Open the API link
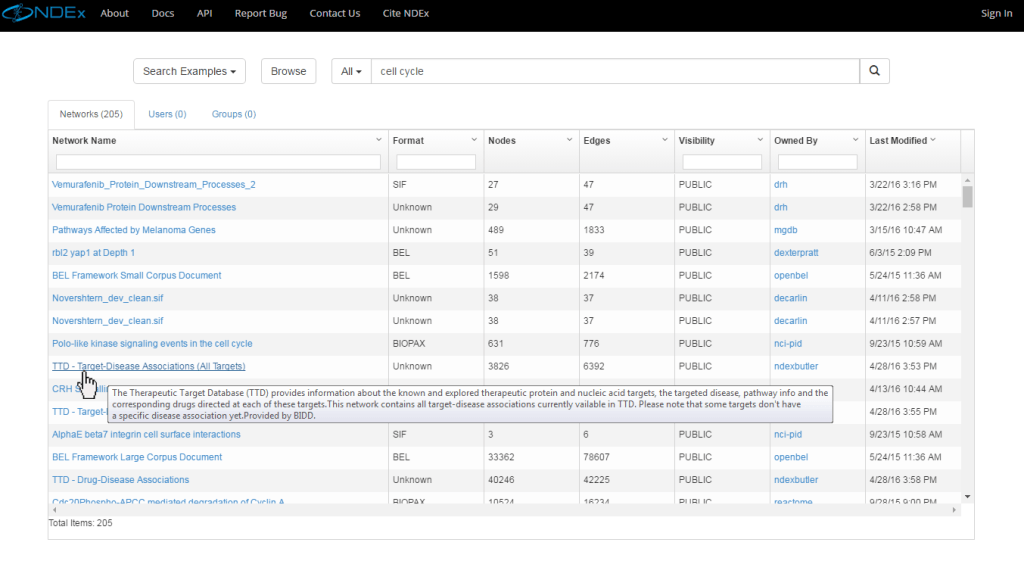The height and width of the screenshot is (561, 1024). [204, 13]
